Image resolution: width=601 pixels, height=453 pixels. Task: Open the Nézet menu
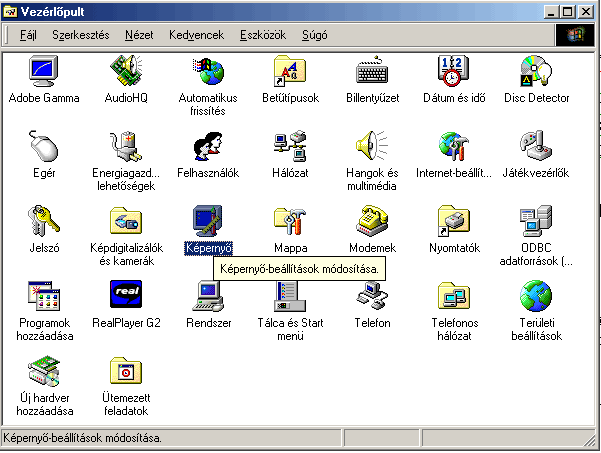pos(139,35)
